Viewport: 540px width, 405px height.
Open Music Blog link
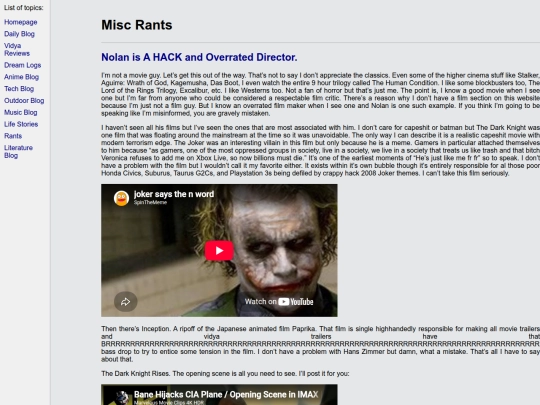click(x=21, y=112)
